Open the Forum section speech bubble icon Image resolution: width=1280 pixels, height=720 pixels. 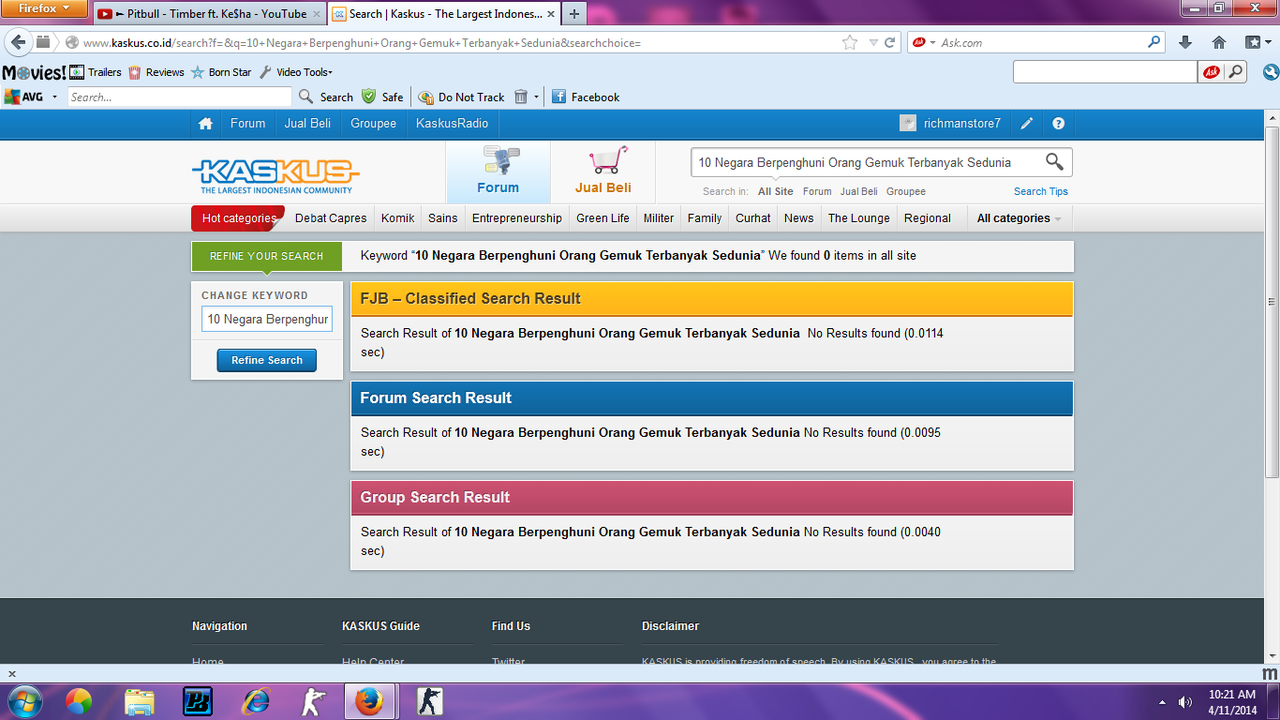pyautogui.click(x=498, y=161)
